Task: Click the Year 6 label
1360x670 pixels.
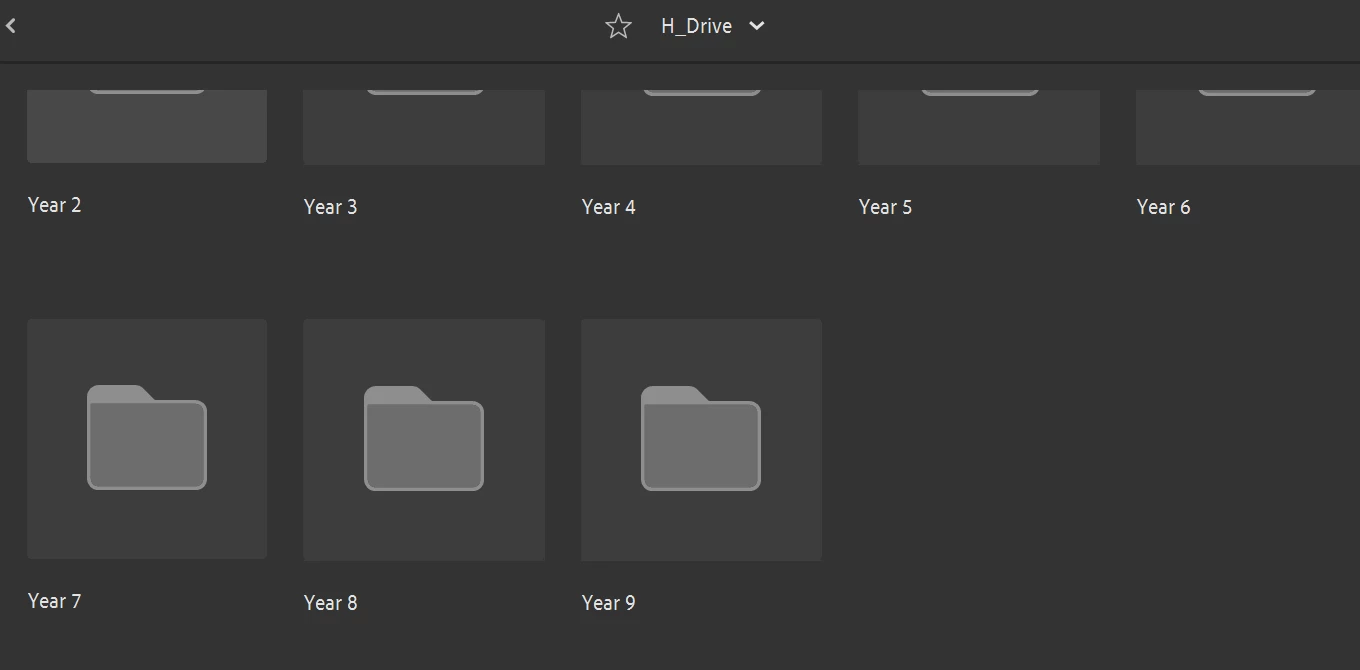Action: click(x=1164, y=207)
